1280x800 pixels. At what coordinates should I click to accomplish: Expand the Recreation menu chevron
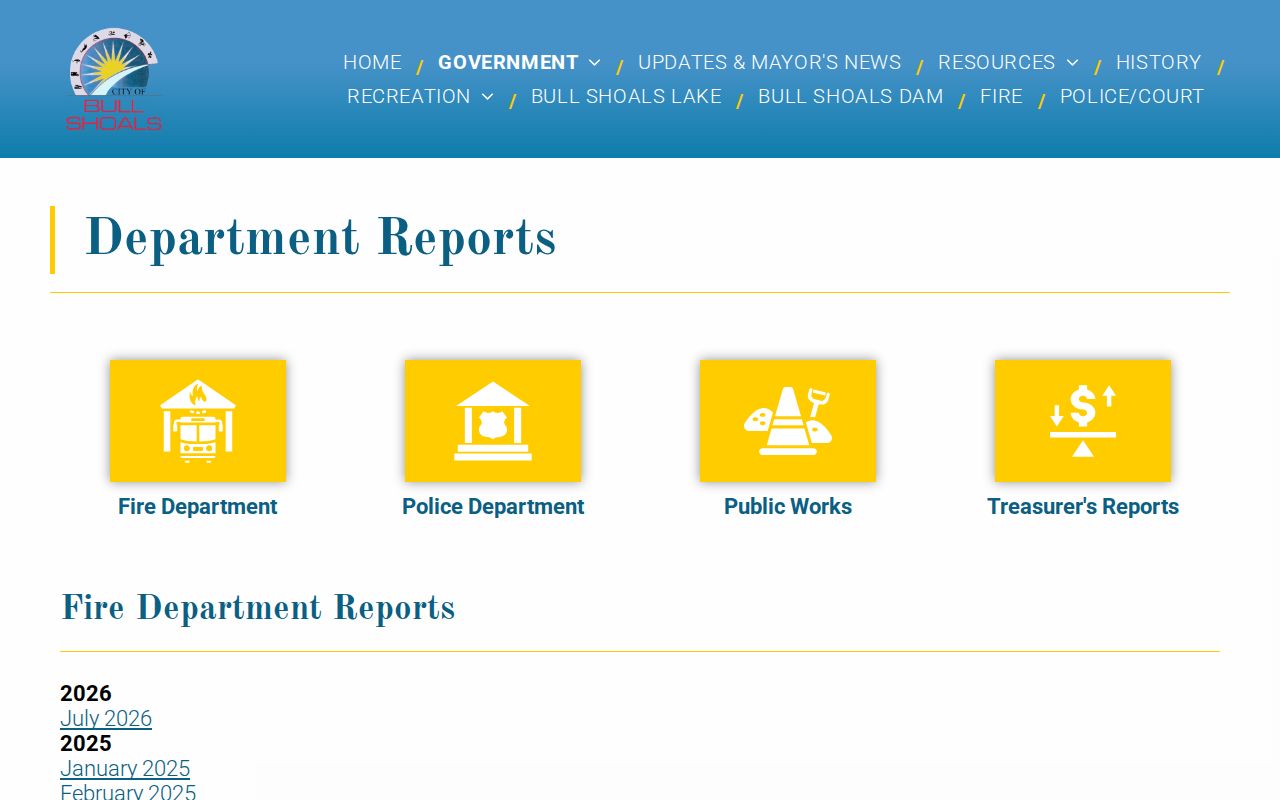pos(487,96)
